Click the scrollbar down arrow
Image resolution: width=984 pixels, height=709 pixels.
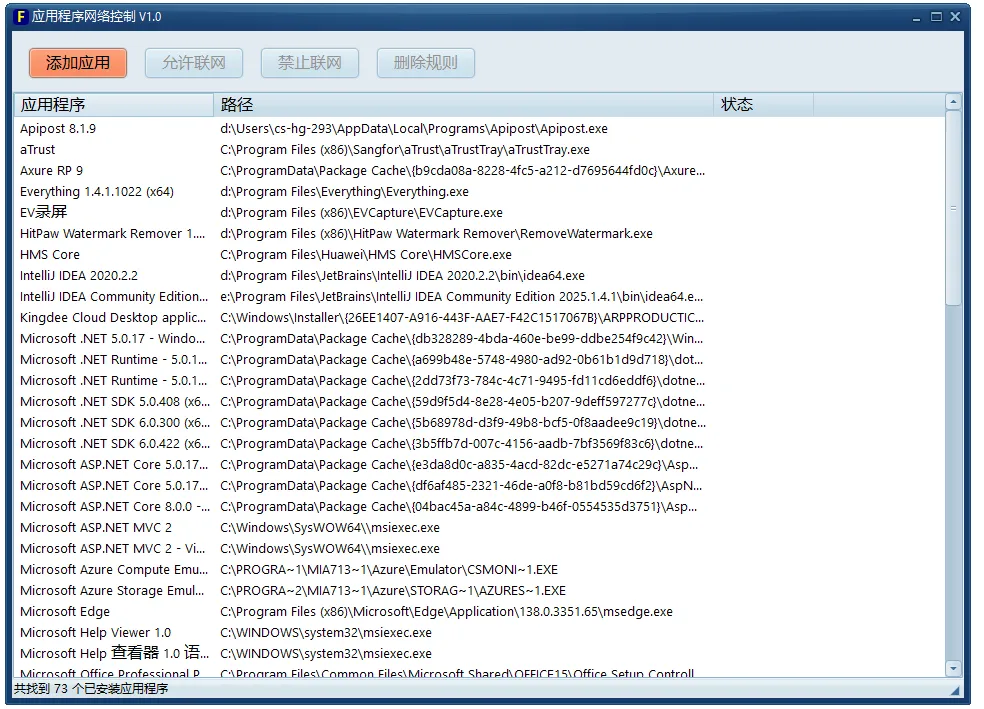(953, 669)
